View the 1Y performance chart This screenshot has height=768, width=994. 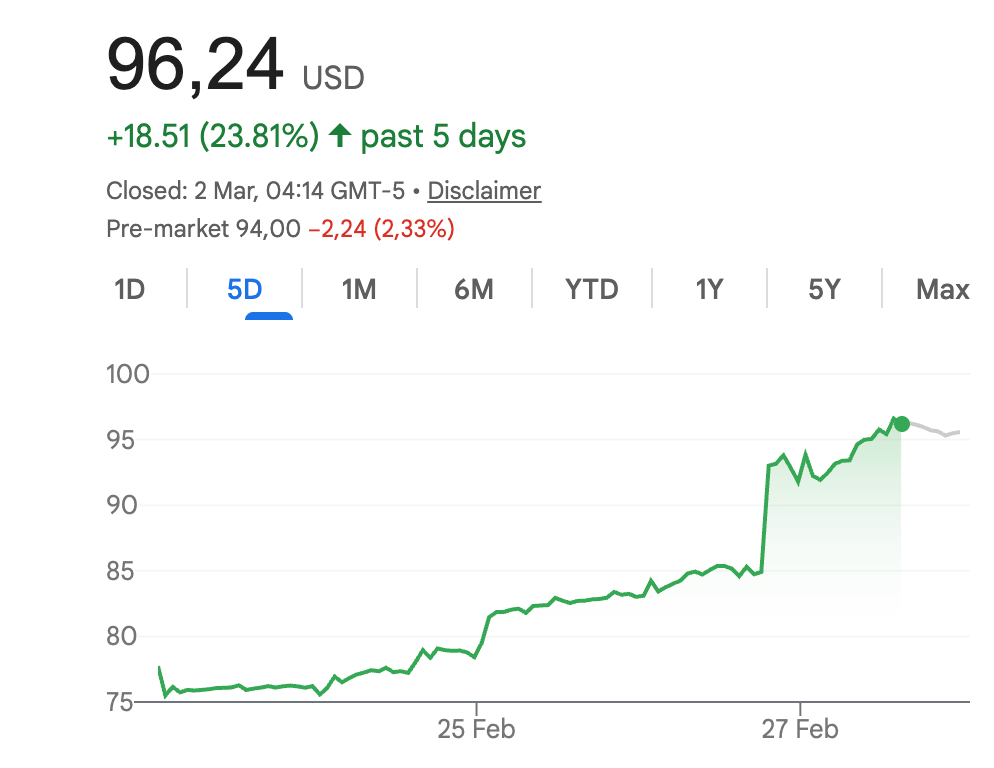click(708, 289)
